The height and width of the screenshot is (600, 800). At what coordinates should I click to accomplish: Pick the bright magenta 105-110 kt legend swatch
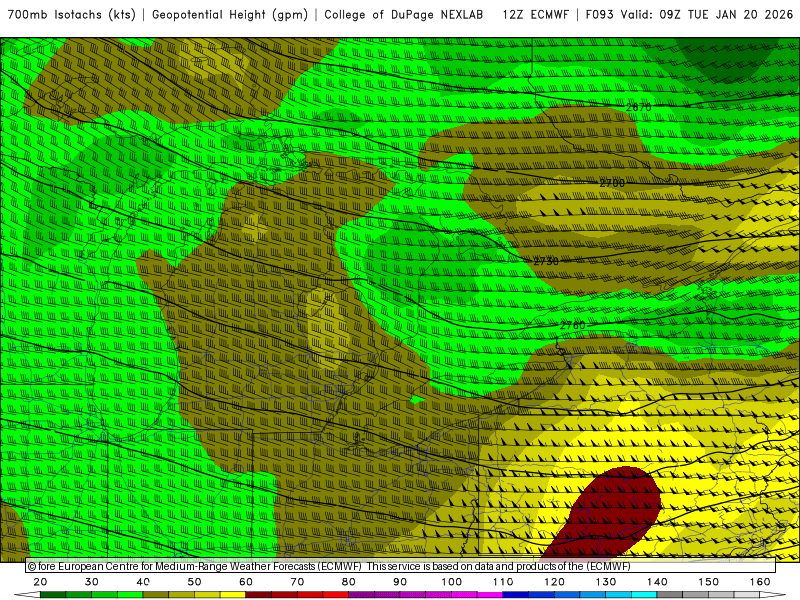490,595
